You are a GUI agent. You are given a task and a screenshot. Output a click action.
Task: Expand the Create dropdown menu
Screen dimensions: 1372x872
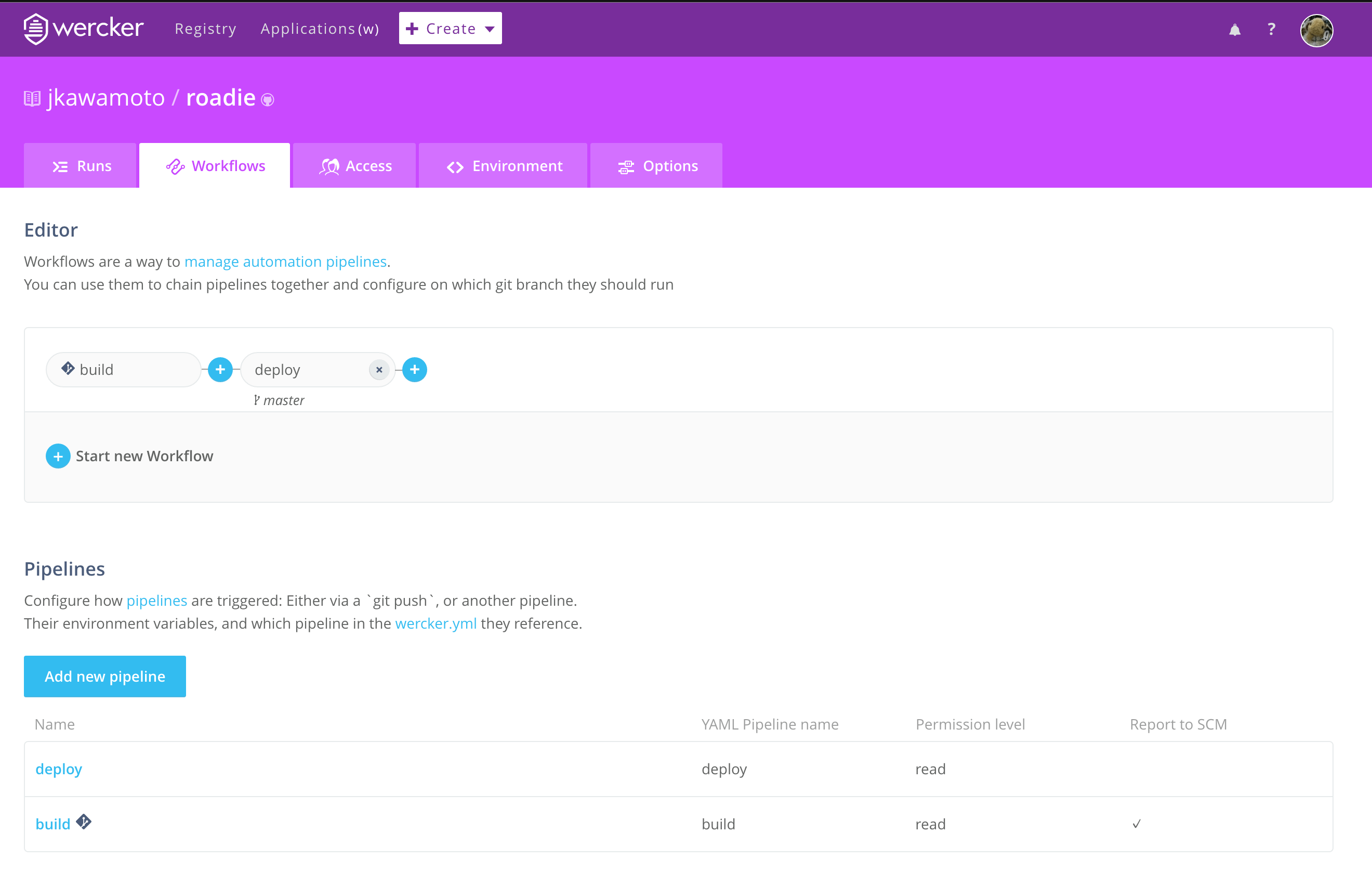(x=450, y=29)
